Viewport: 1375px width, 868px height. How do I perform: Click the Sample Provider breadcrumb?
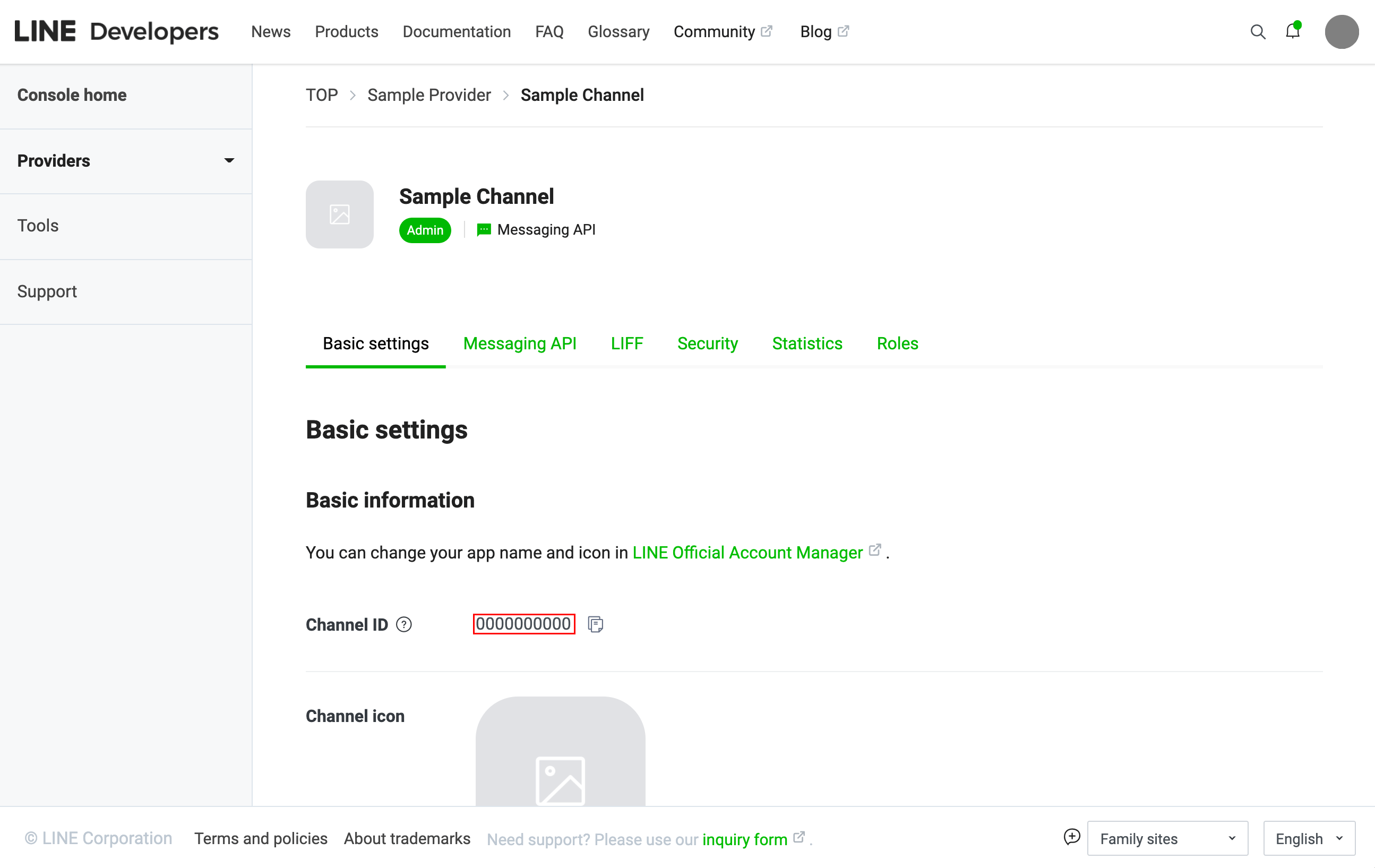click(429, 96)
